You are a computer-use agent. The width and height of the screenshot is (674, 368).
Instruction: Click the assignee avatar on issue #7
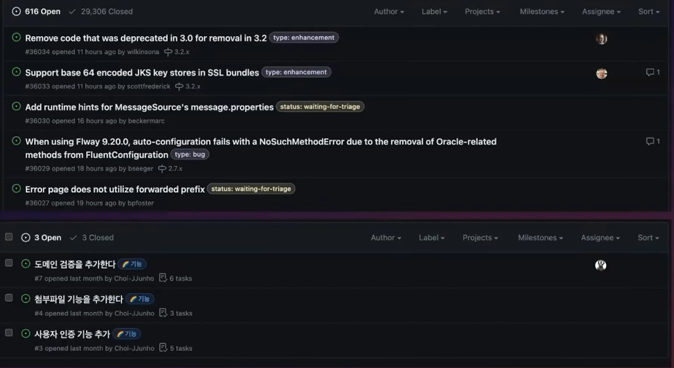[600, 265]
